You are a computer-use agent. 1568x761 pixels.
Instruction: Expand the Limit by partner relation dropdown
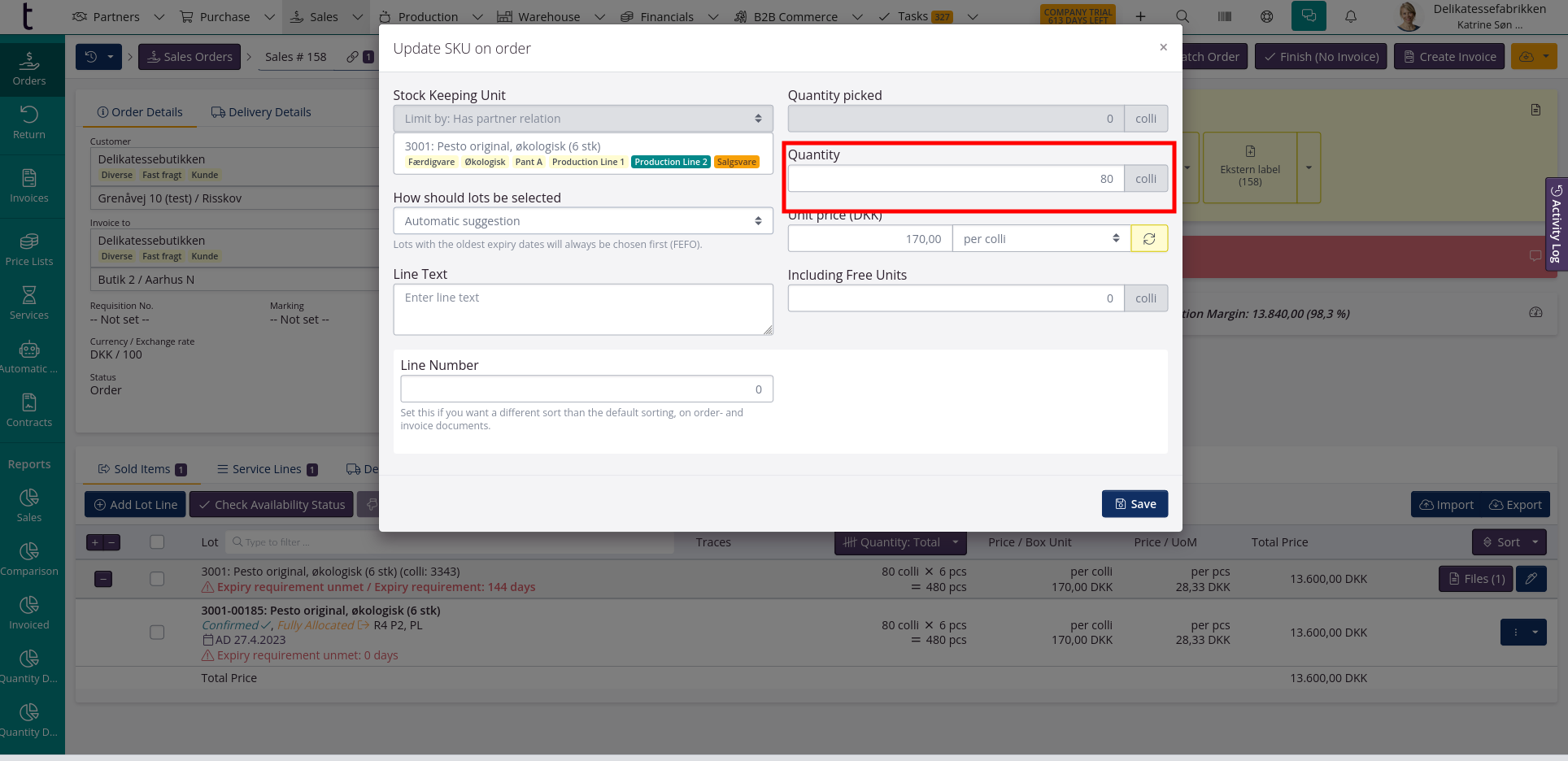(582, 119)
